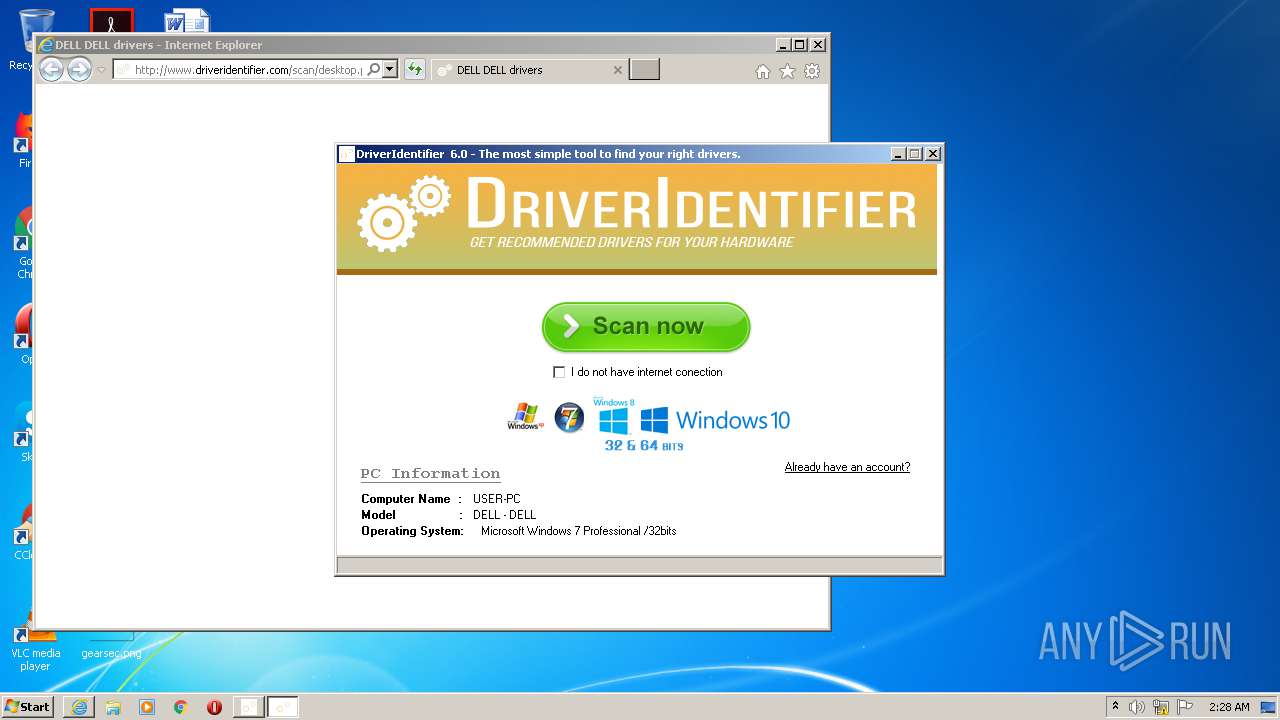Open the recent pages dropdown next to Forward
The image size is (1280, 720).
click(101, 70)
